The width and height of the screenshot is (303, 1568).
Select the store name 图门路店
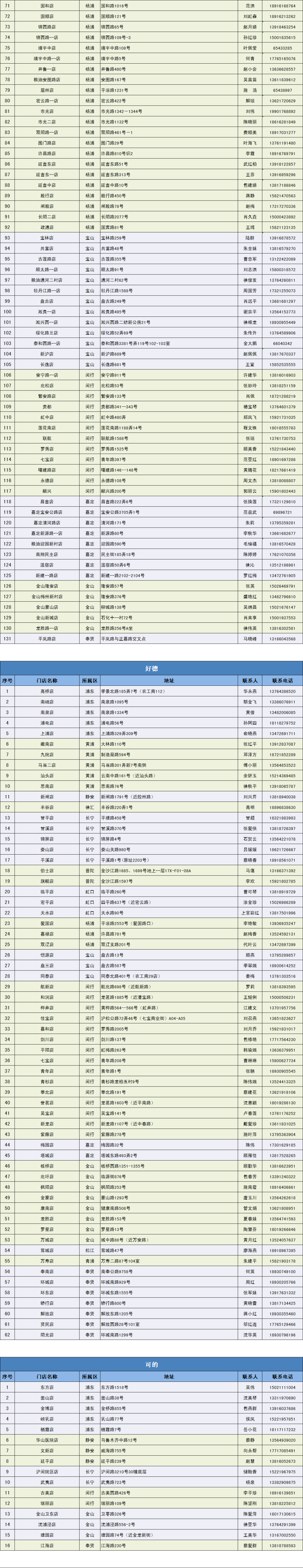coord(47,143)
